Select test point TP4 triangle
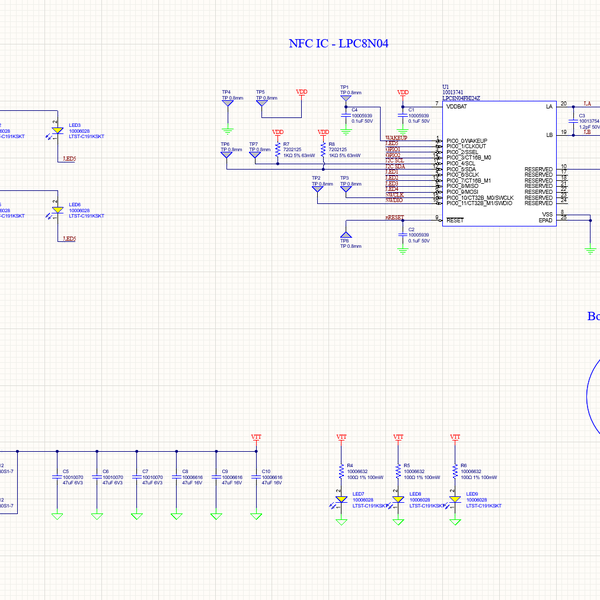This screenshot has height=600, width=600. [228, 103]
